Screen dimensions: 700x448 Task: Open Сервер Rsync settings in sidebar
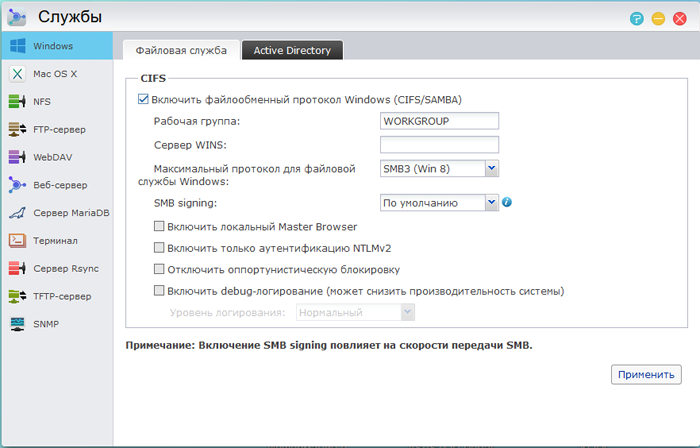(57, 268)
